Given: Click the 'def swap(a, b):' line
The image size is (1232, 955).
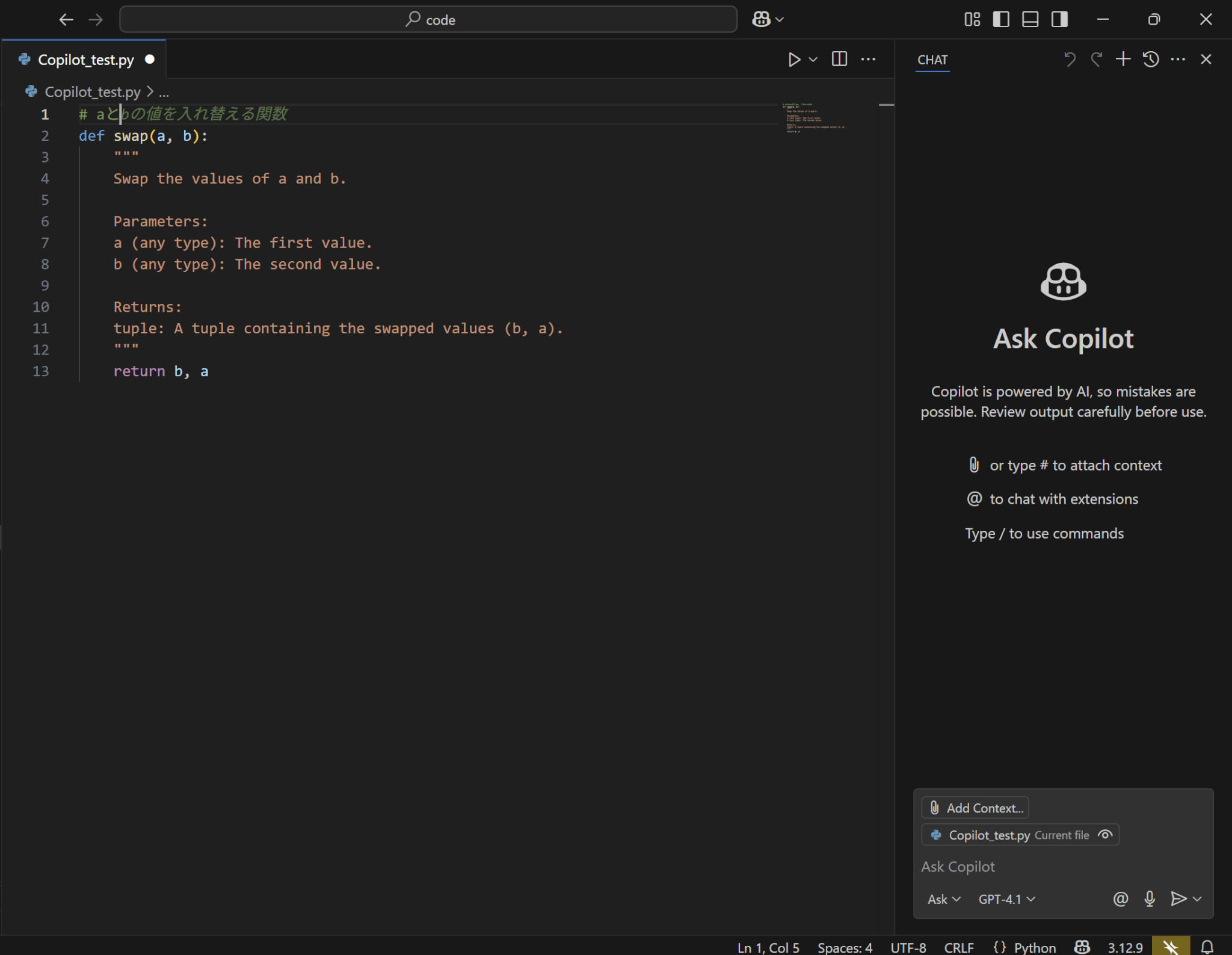Looking at the screenshot, I should pyautogui.click(x=143, y=136).
